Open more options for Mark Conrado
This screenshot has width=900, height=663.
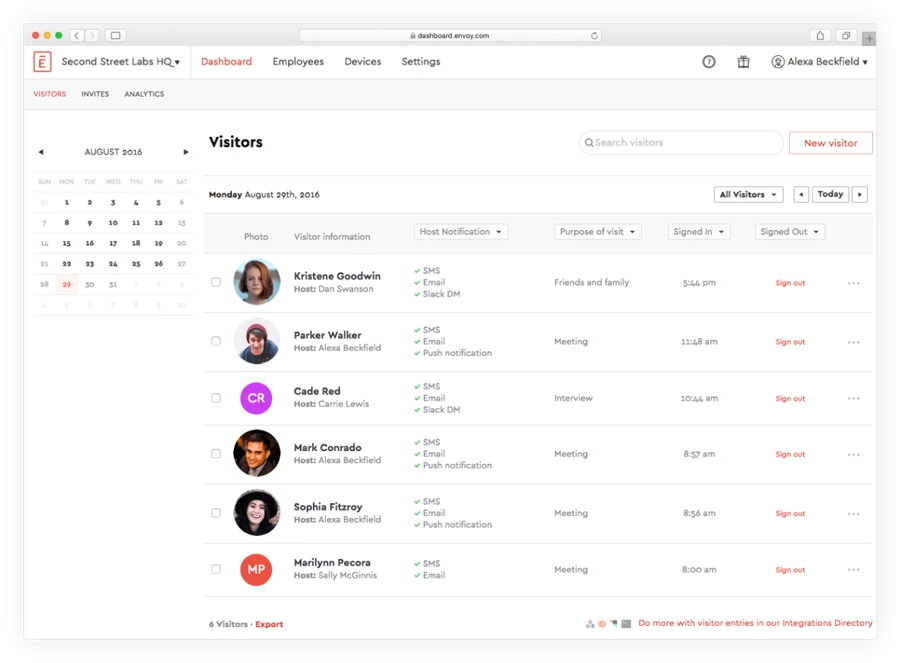(x=854, y=455)
